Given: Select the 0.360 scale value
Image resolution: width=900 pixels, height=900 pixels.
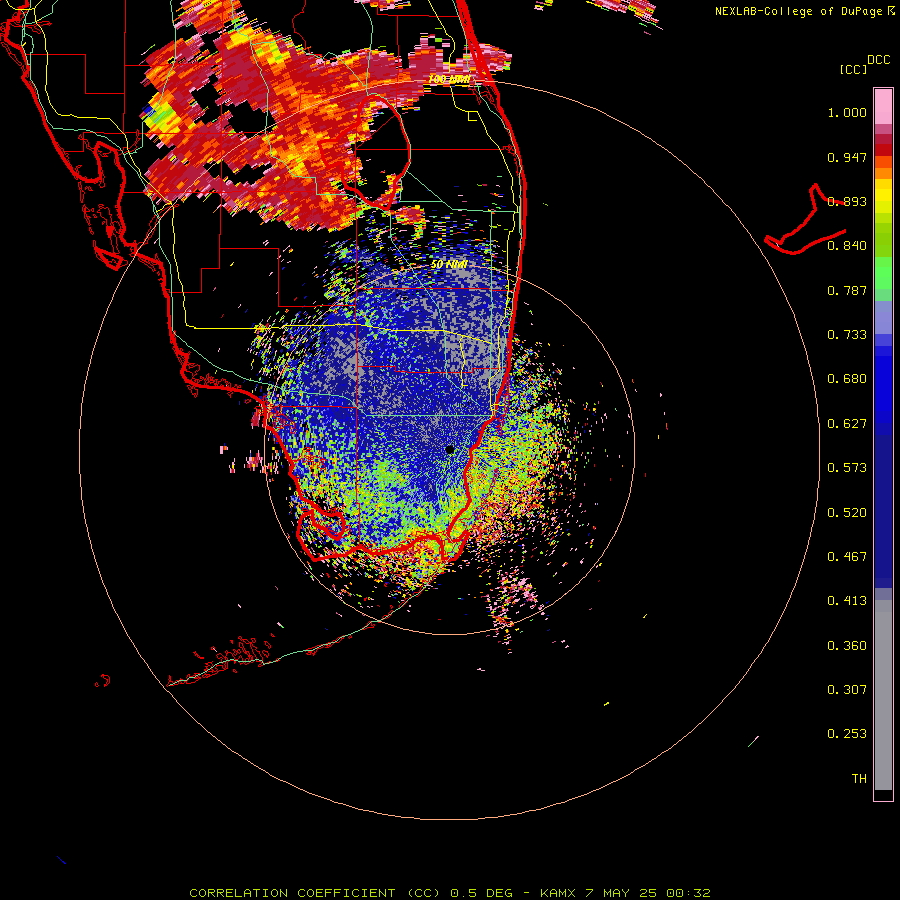Looking at the screenshot, I should click(x=847, y=646).
